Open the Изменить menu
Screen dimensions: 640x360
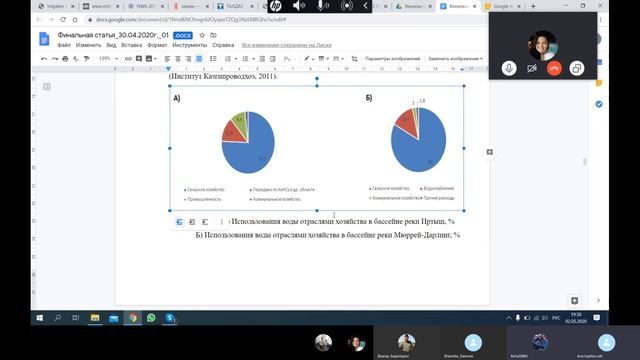(88, 45)
